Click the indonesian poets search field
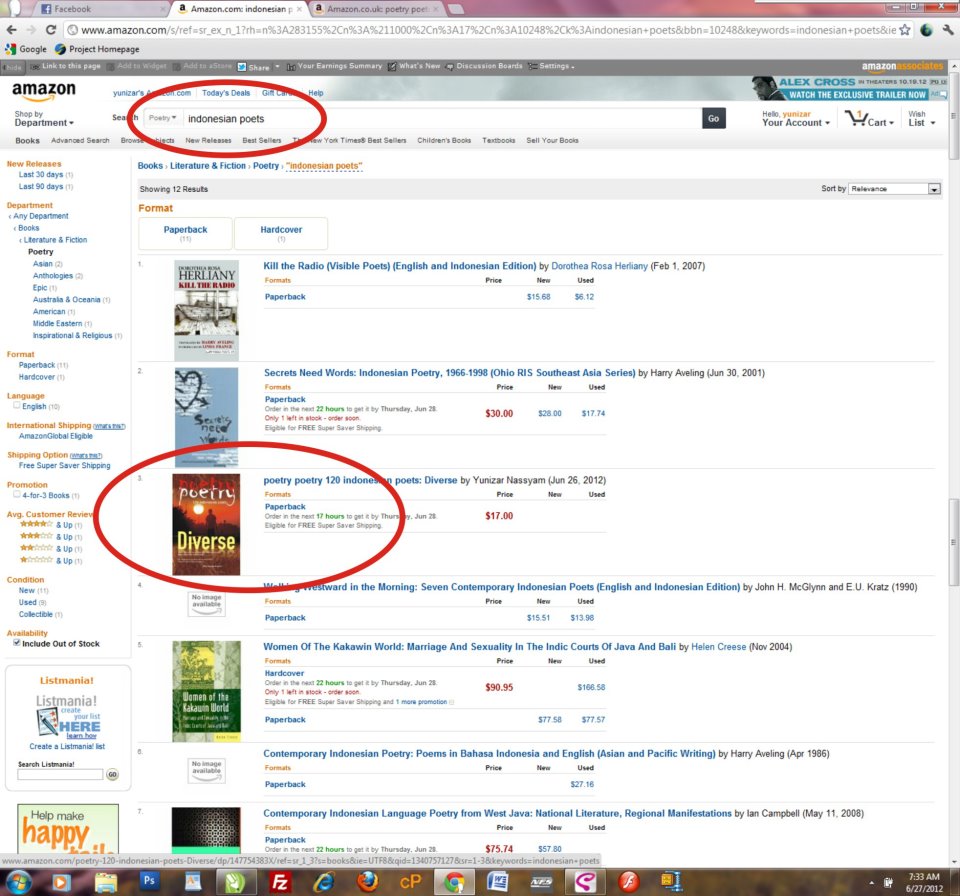Viewport: 960px width, 896px height. point(442,118)
